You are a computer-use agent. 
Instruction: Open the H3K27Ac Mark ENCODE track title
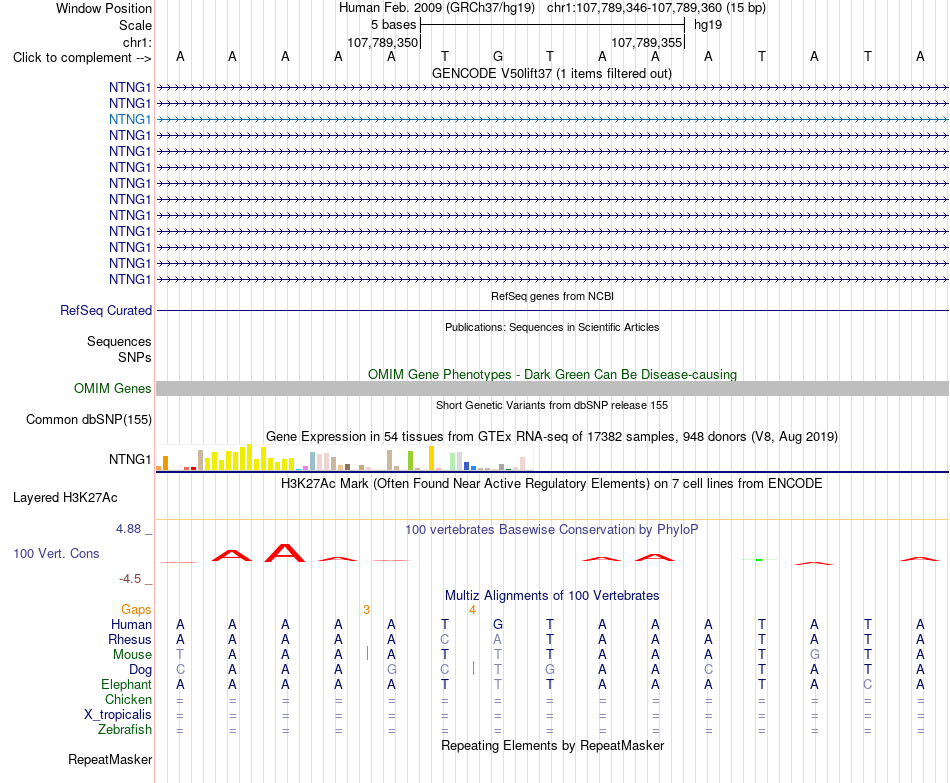coord(552,484)
